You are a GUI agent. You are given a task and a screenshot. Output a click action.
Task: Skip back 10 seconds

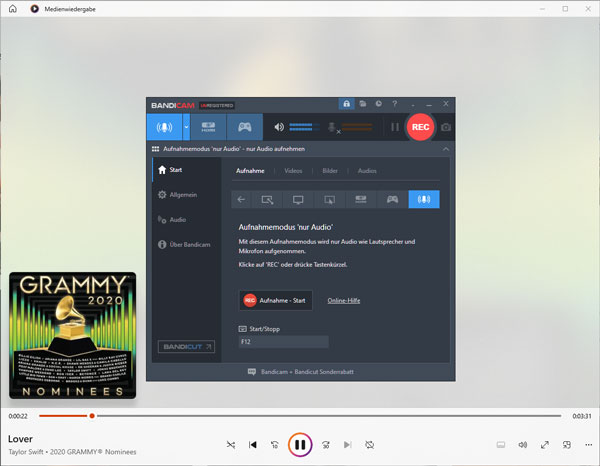275,445
